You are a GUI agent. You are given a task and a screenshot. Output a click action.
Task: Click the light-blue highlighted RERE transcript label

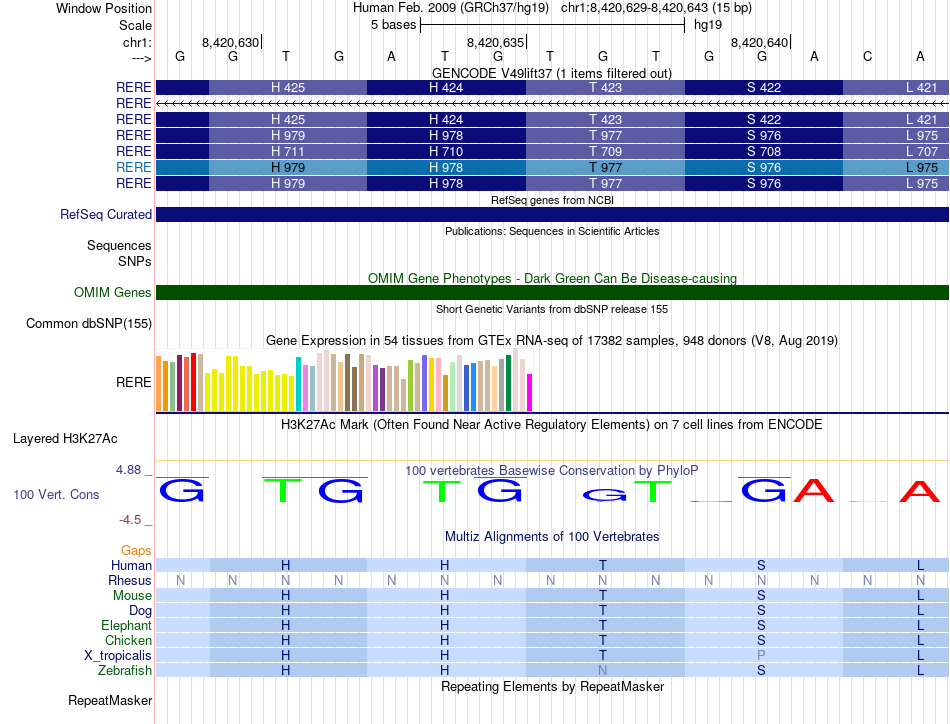tap(133, 167)
